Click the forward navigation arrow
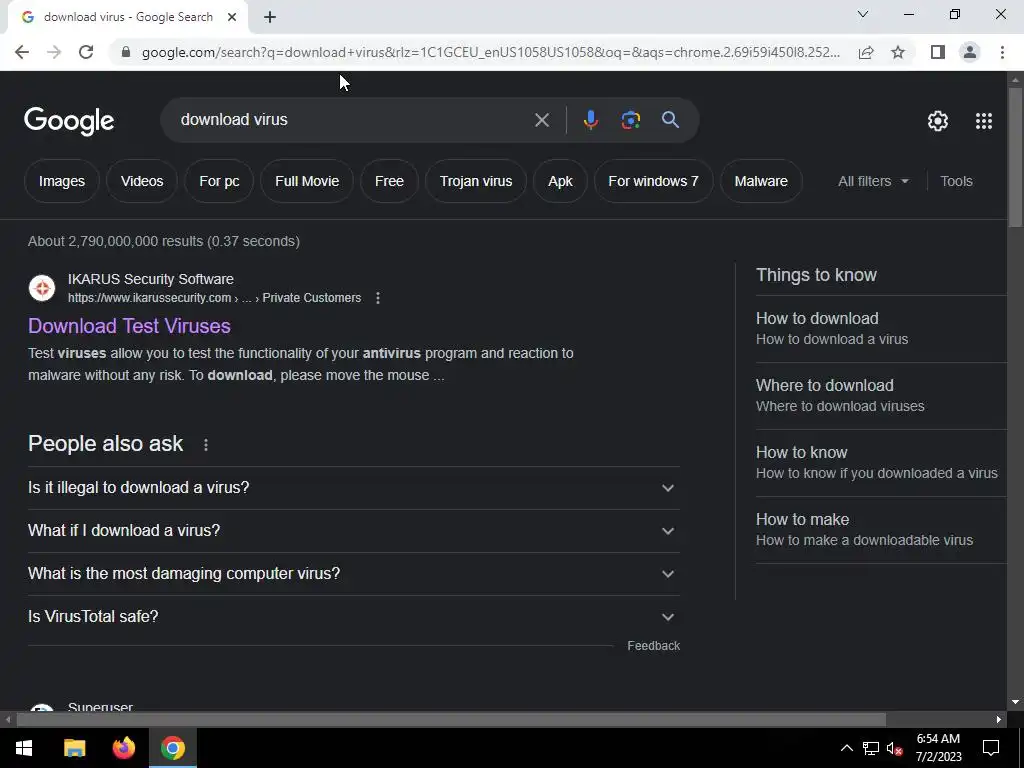Viewport: 1024px width, 768px height. pos(54,52)
